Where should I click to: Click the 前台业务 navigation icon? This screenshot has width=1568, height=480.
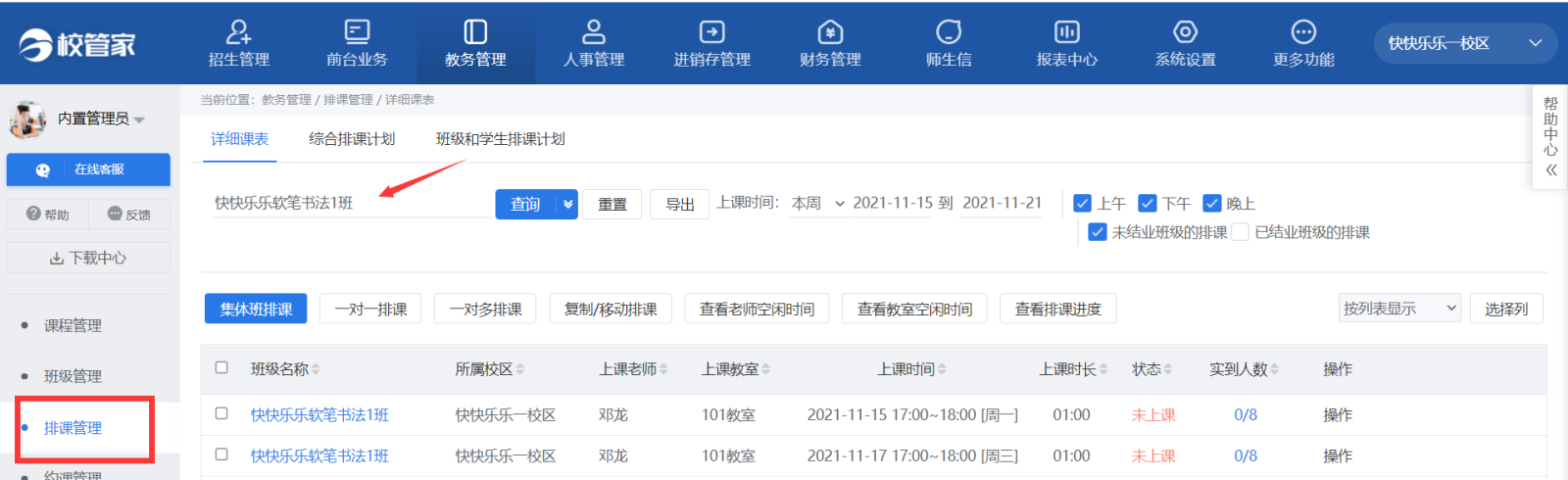[x=357, y=32]
